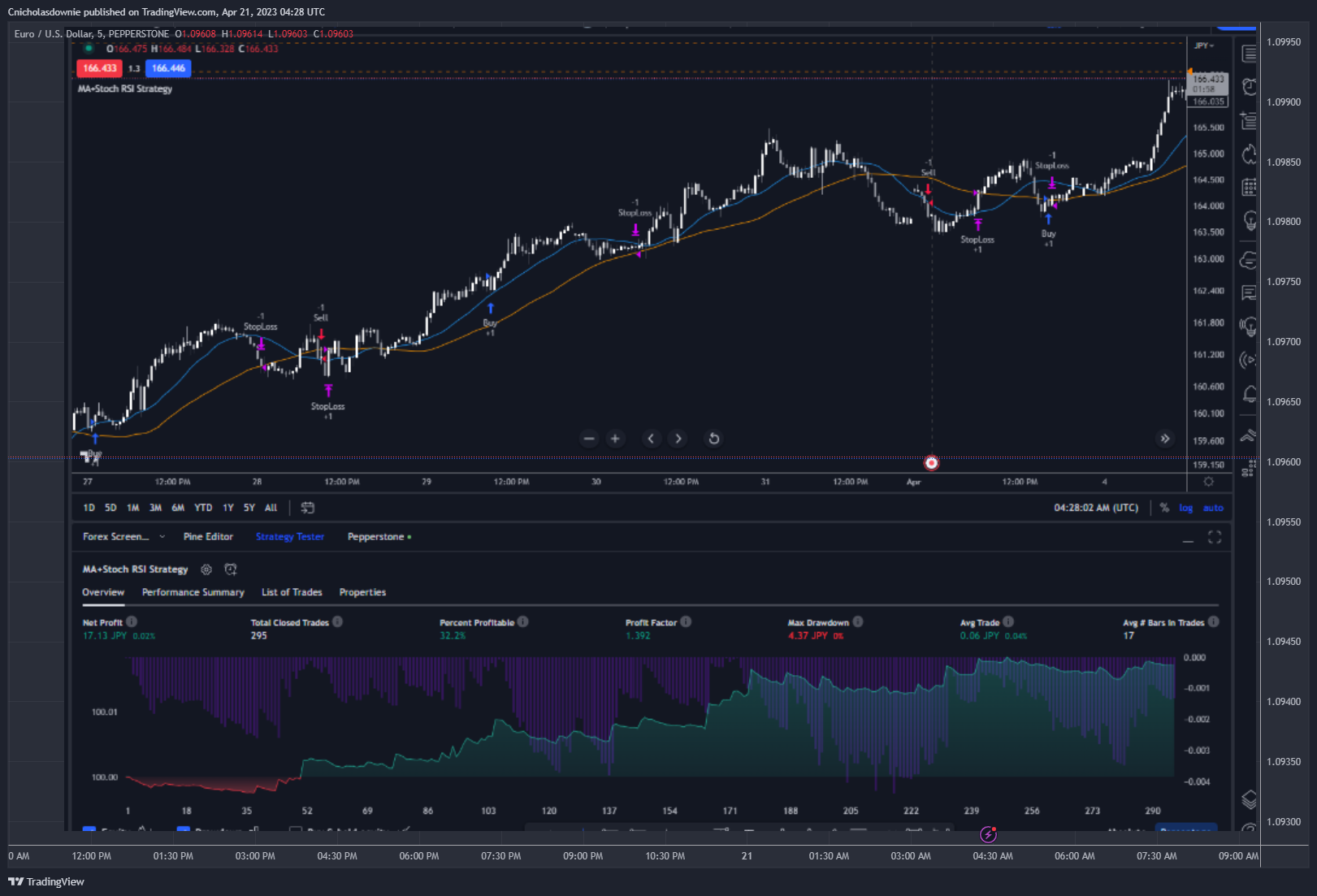The width and height of the screenshot is (1317, 896).
Task: Open the private chats speech bubble icon
Action: (1249, 292)
